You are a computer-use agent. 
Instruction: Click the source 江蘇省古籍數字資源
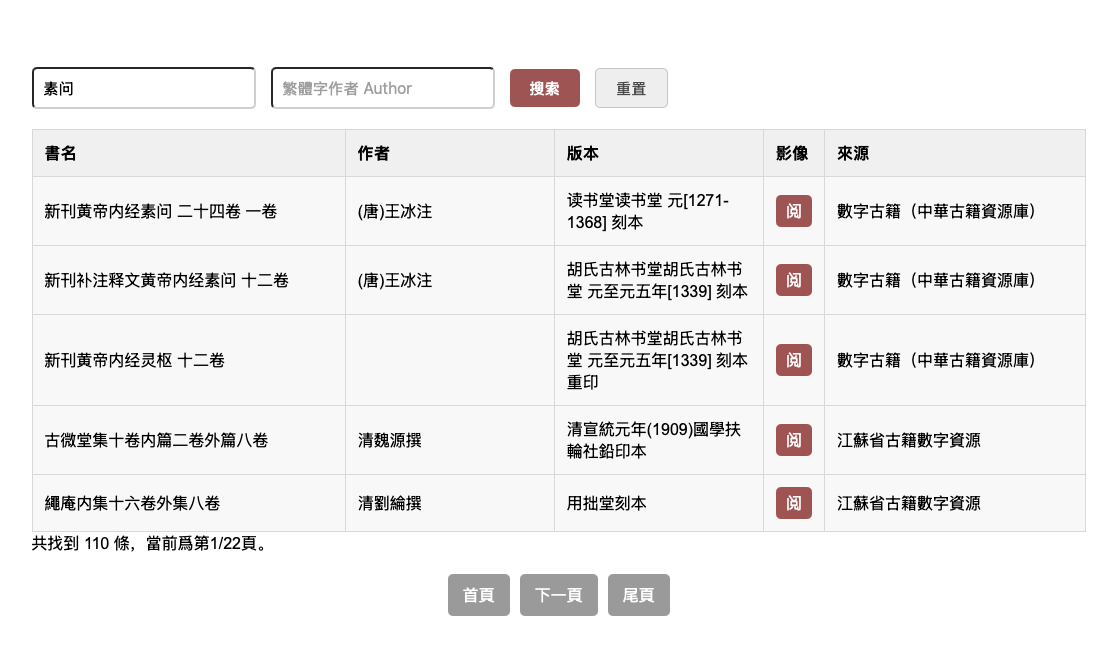908,440
